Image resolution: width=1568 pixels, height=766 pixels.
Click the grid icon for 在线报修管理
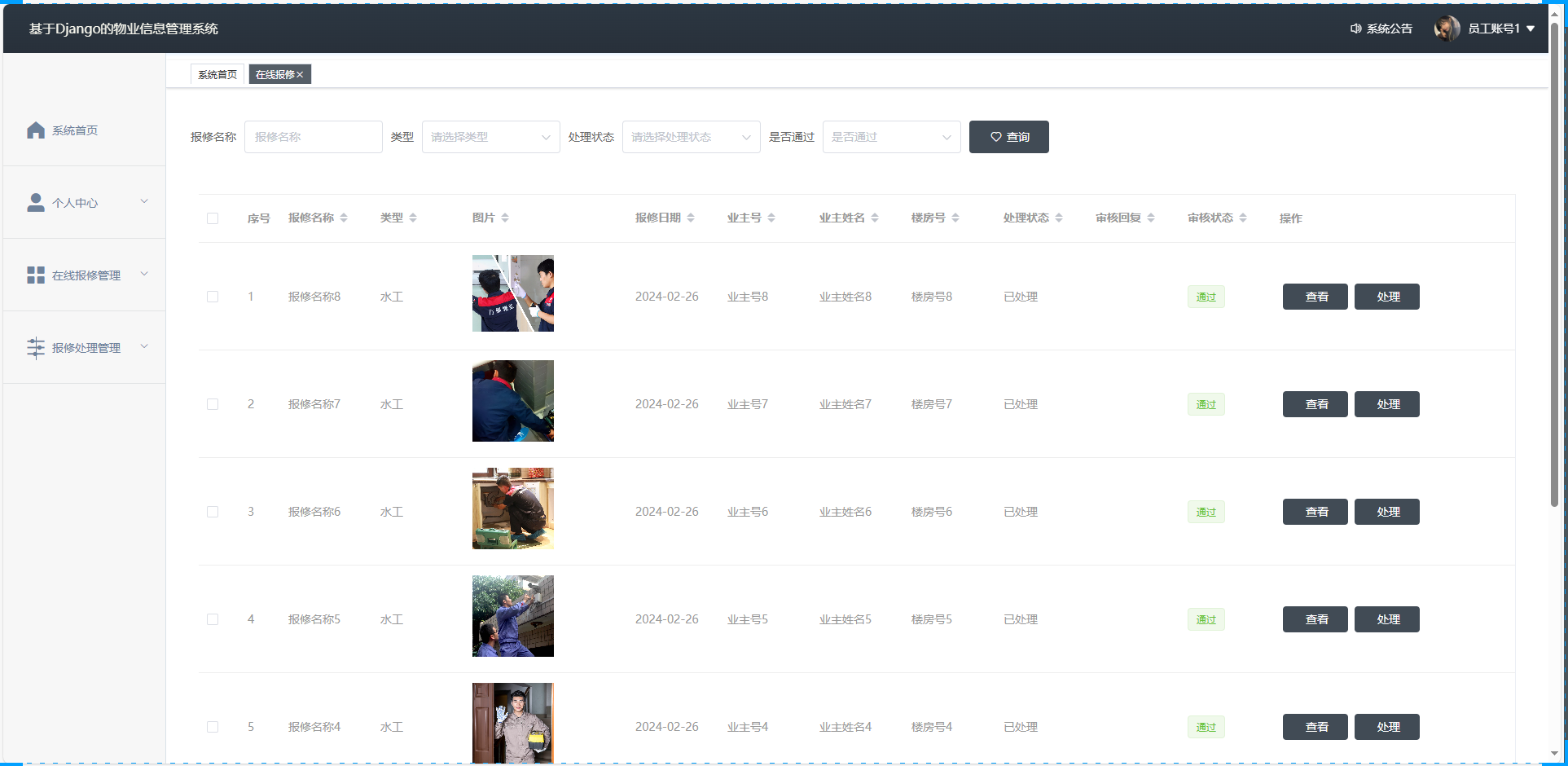point(36,275)
